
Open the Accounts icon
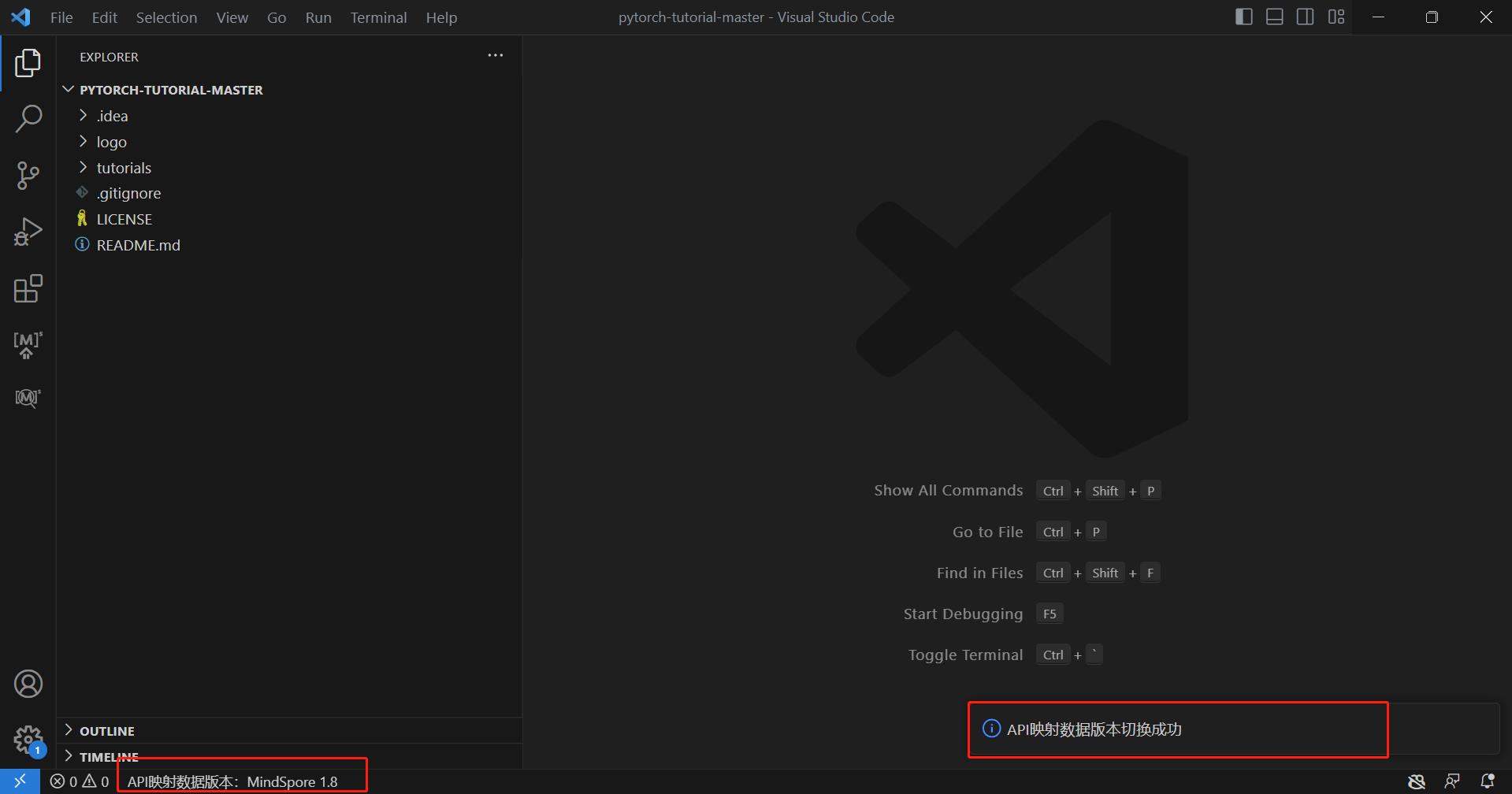tap(28, 684)
